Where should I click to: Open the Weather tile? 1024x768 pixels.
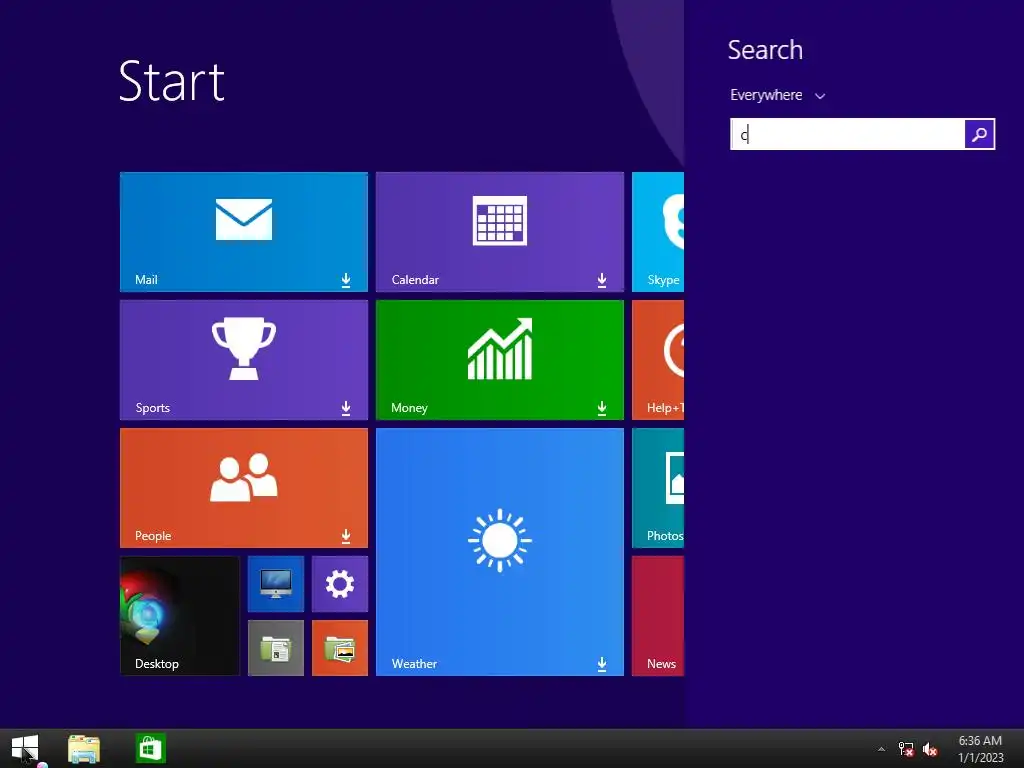(x=500, y=552)
